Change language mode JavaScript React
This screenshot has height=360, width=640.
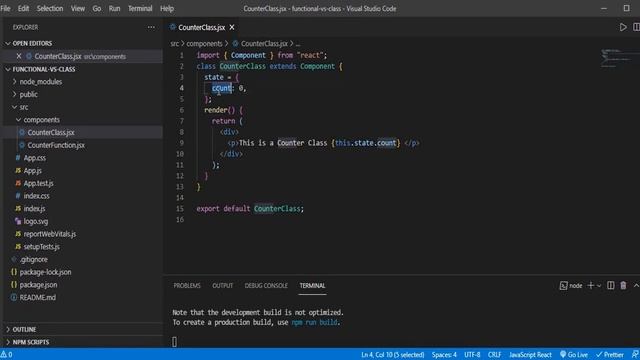coord(530,355)
